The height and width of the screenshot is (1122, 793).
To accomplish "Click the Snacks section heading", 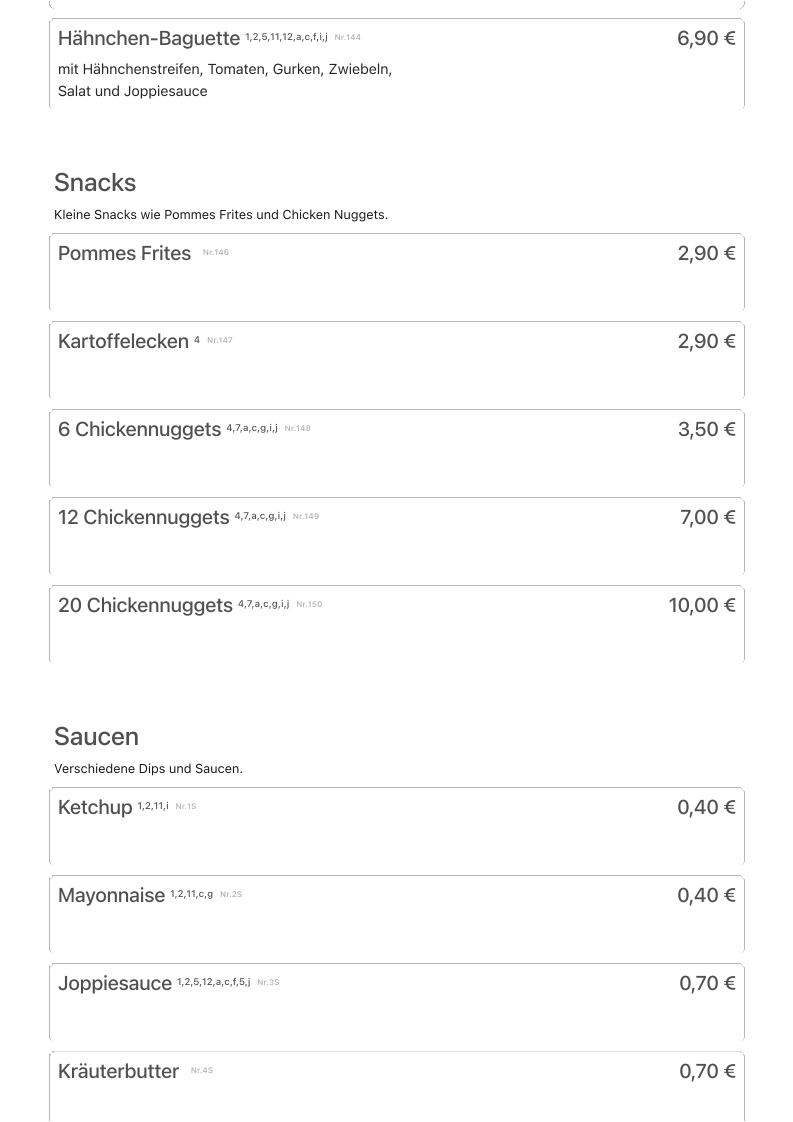I will [x=95, y=183].
